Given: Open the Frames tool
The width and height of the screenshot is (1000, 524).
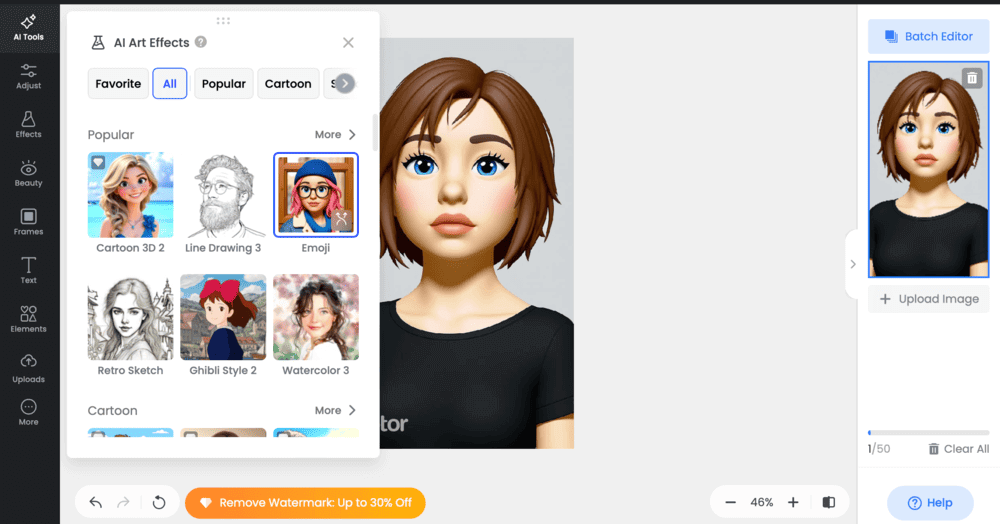Looking at the screenshot, I should pyautogui.click(x=28, y=222).
